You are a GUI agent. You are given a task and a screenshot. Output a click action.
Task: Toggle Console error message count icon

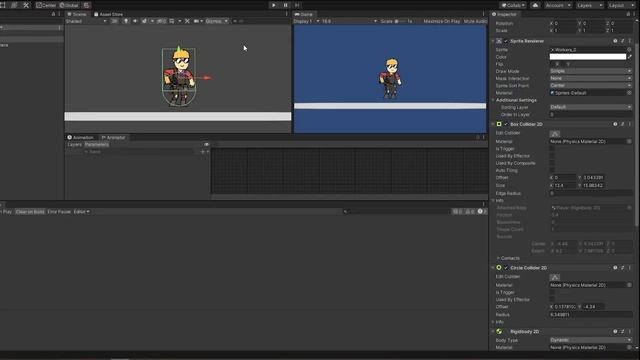coord(482,212)
